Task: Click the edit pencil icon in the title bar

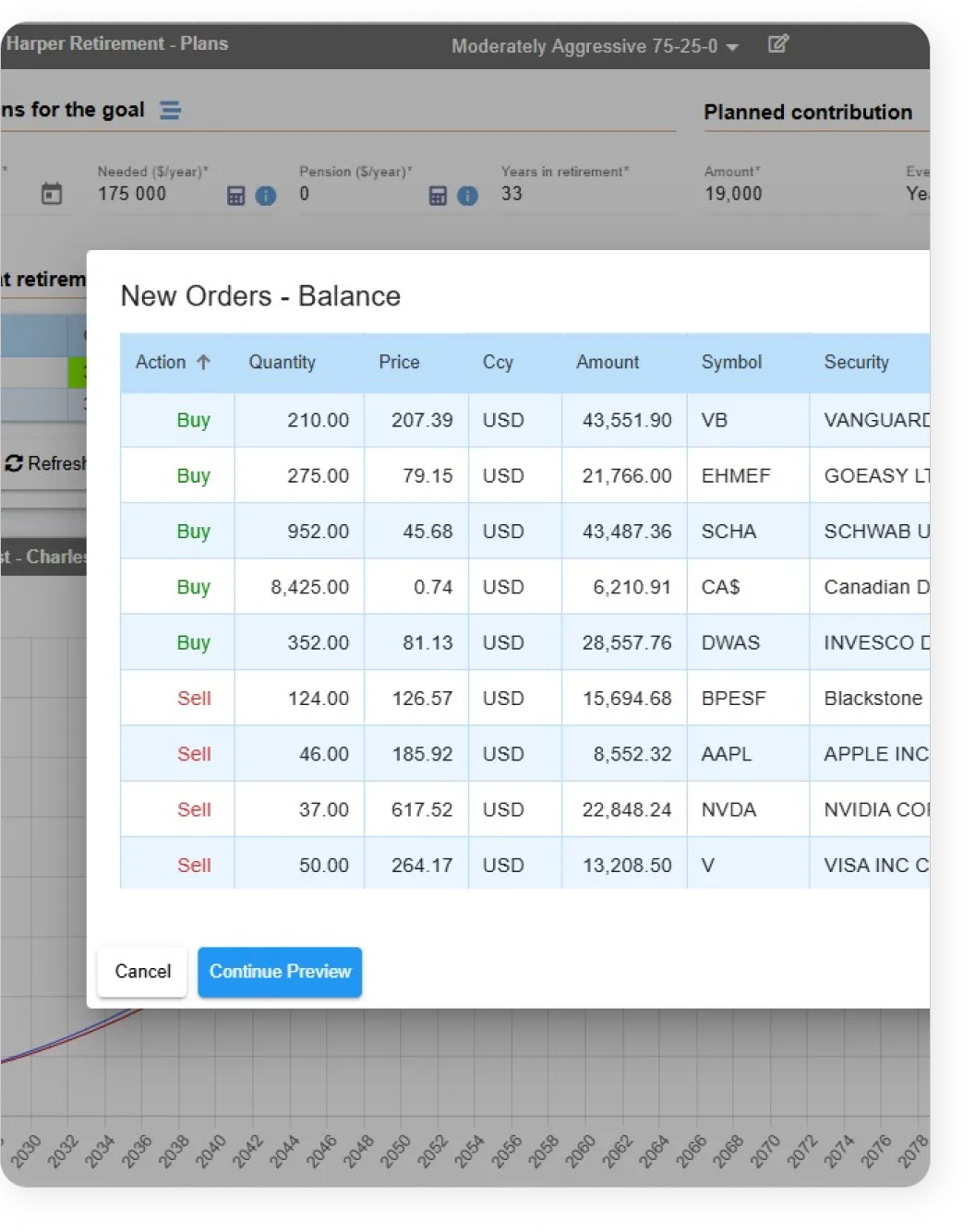Action: click(x=778, y=43)
